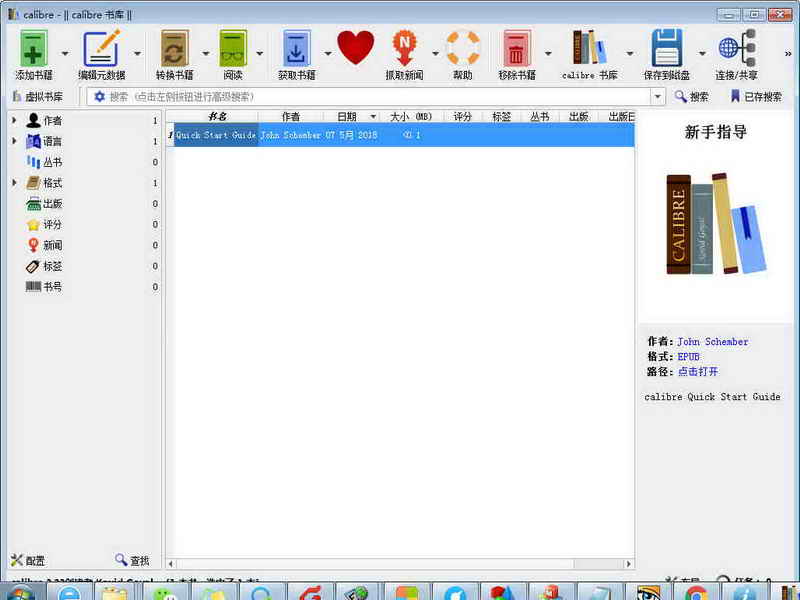800x600 pixels.
Task: Click the 配置 configure button
Action: 28,561
